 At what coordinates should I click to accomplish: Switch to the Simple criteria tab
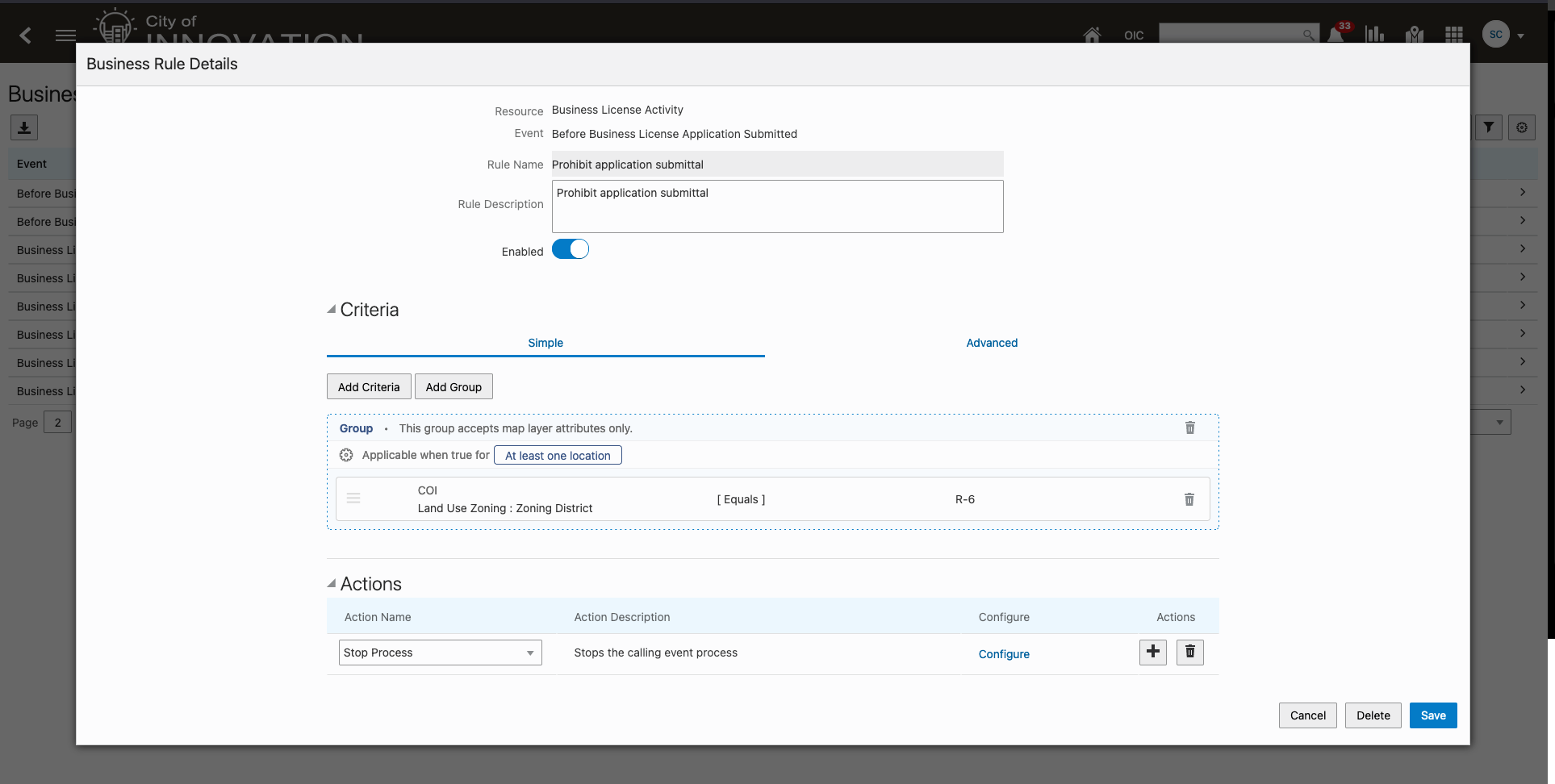coord(546,343)
